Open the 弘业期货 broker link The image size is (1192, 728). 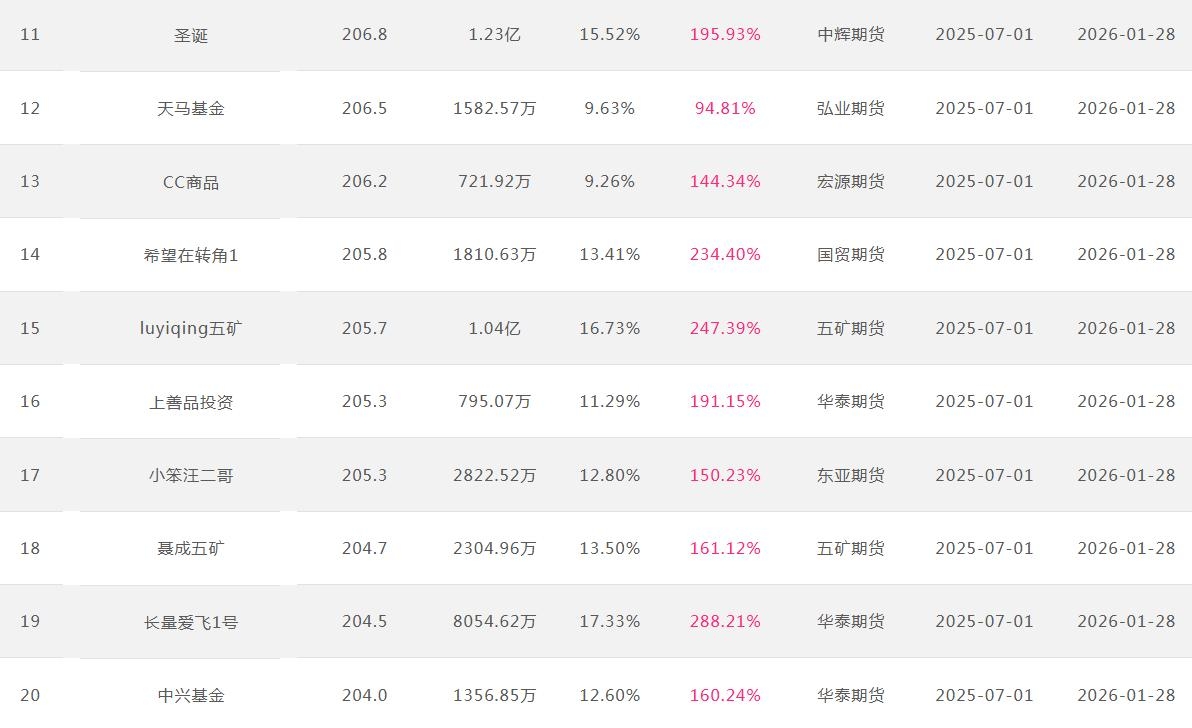click(x=851, y=108)
